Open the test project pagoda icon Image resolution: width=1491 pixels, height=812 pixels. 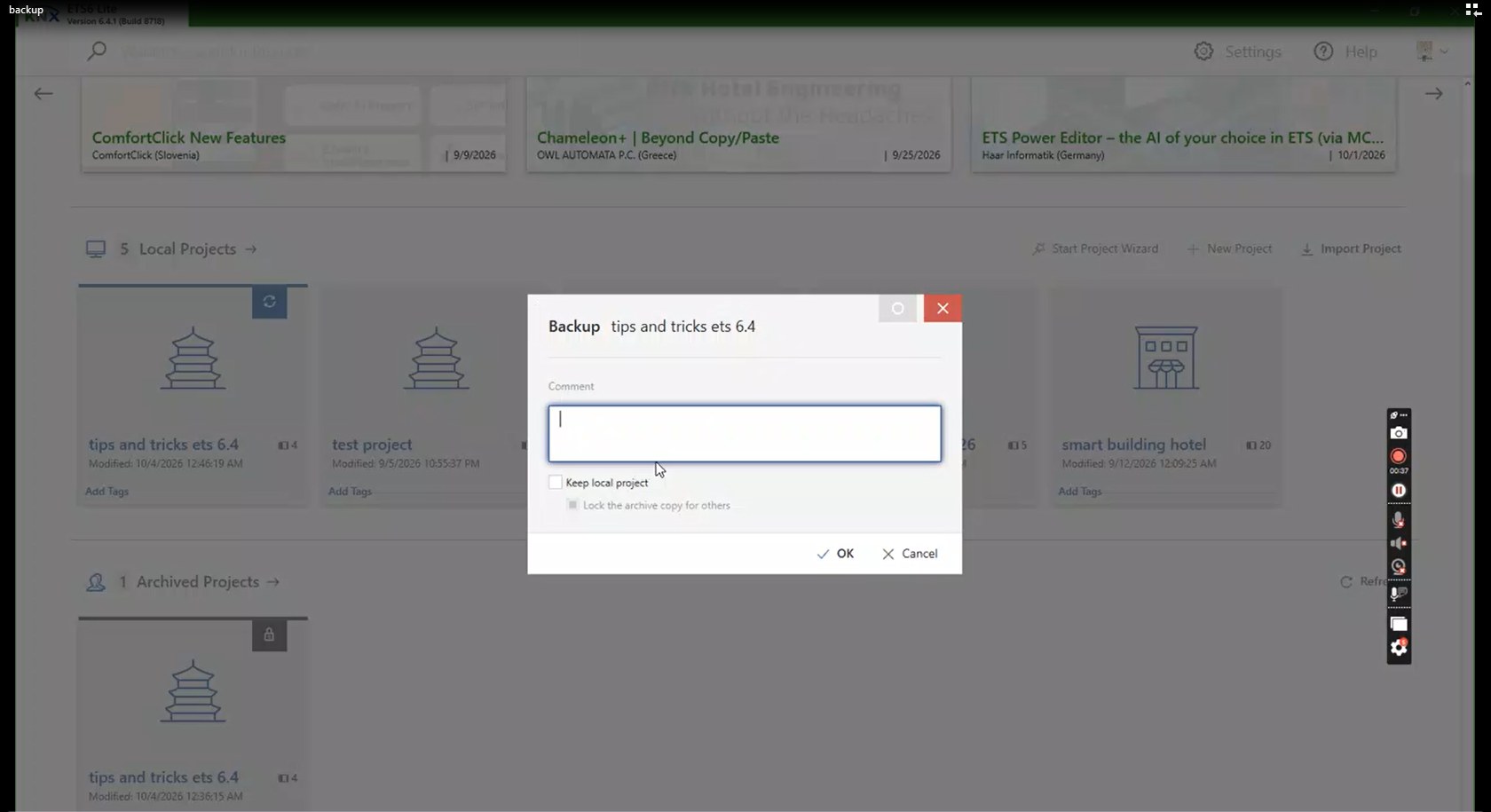tap(436, 359)
